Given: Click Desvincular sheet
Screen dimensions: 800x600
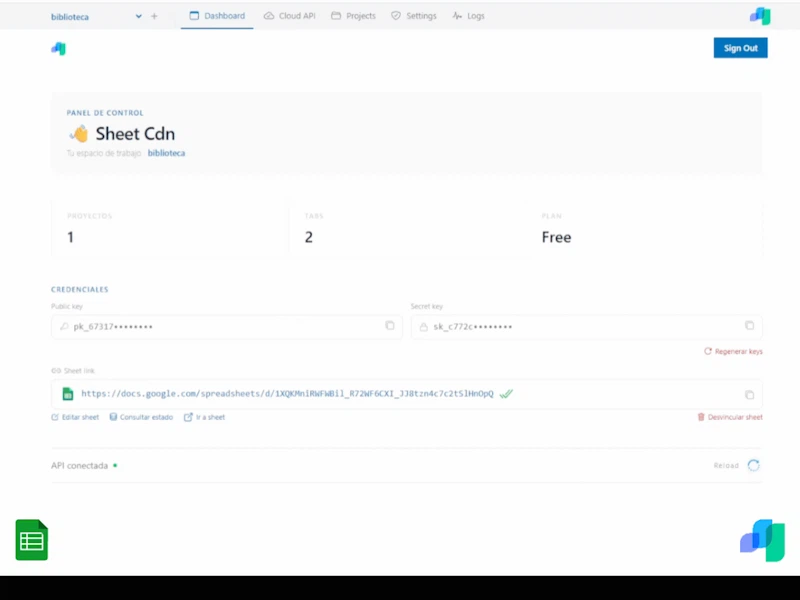Looking at the screenshot, I should pyautogui.click(x=730, y=417).
